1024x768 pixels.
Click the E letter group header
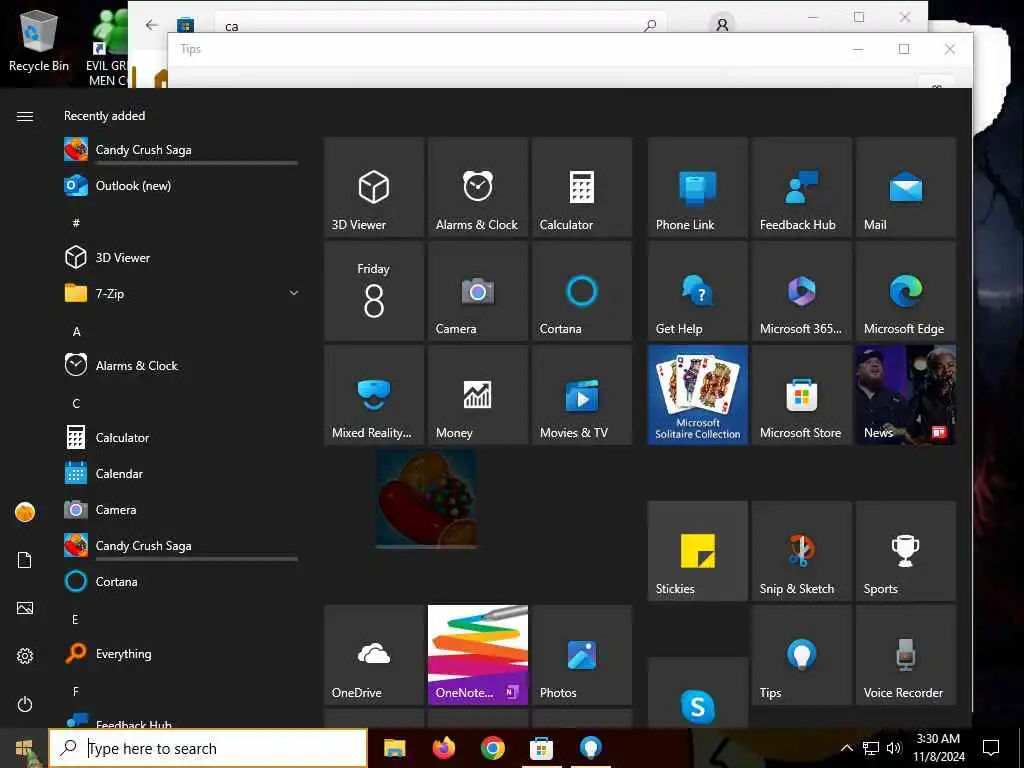click(75, 619)
